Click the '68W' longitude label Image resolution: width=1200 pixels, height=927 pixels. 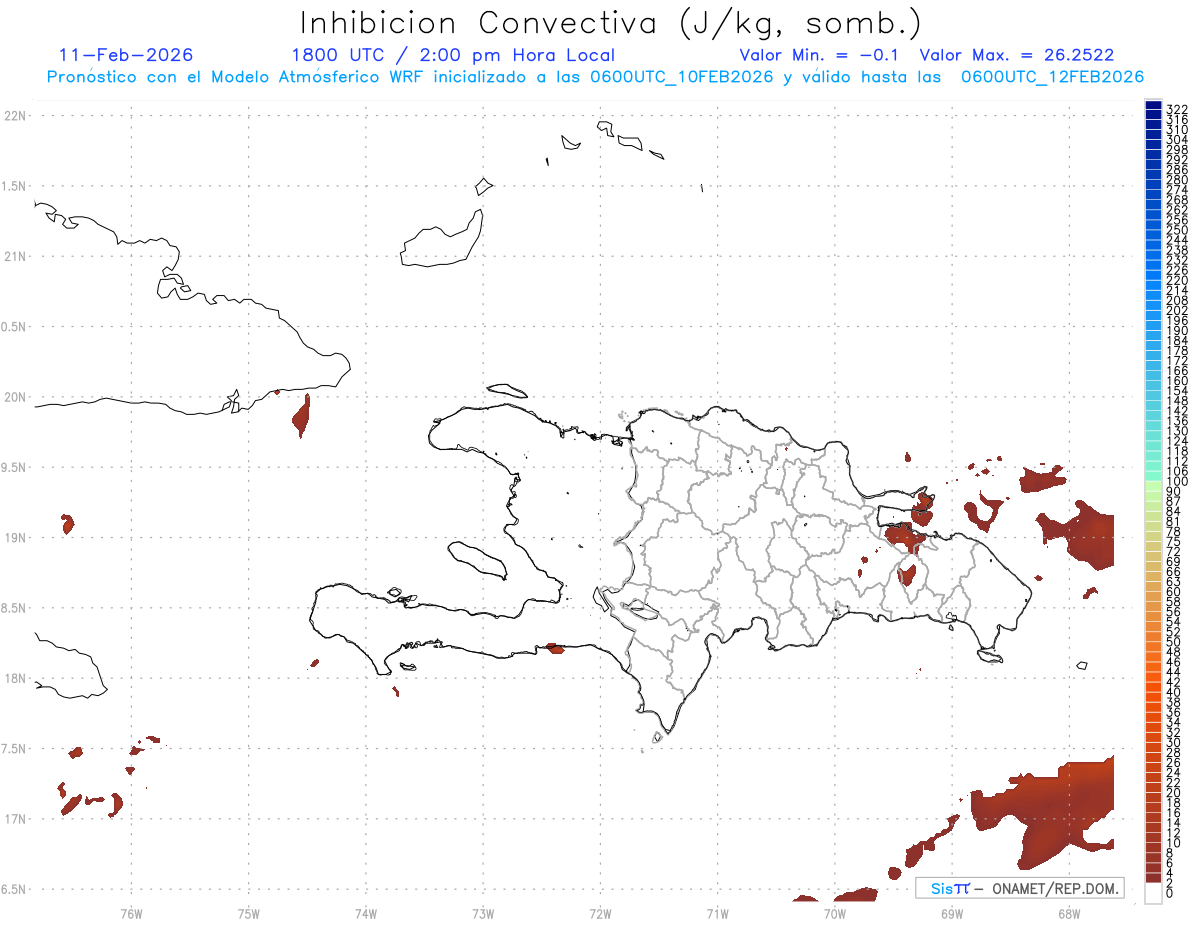tap(1068, 913)
